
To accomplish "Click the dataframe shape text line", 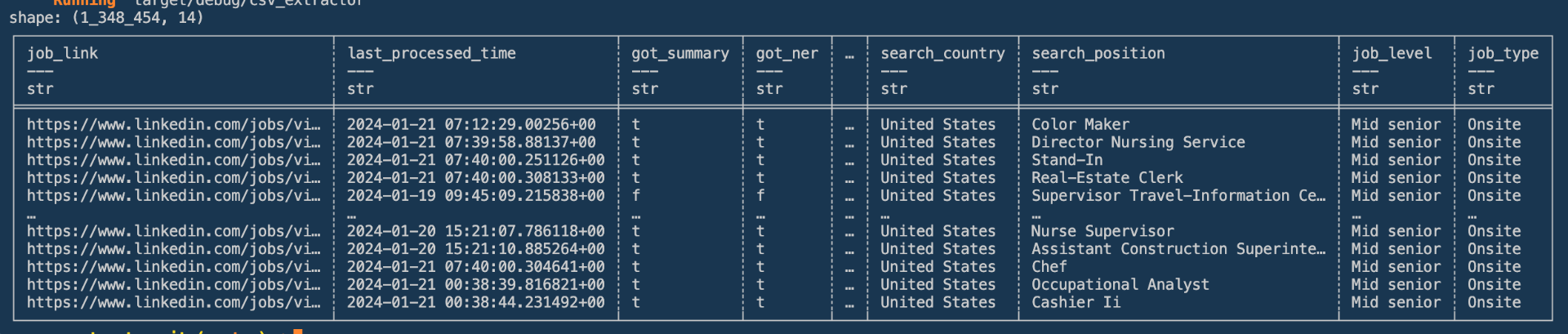I will click(106, 17).
